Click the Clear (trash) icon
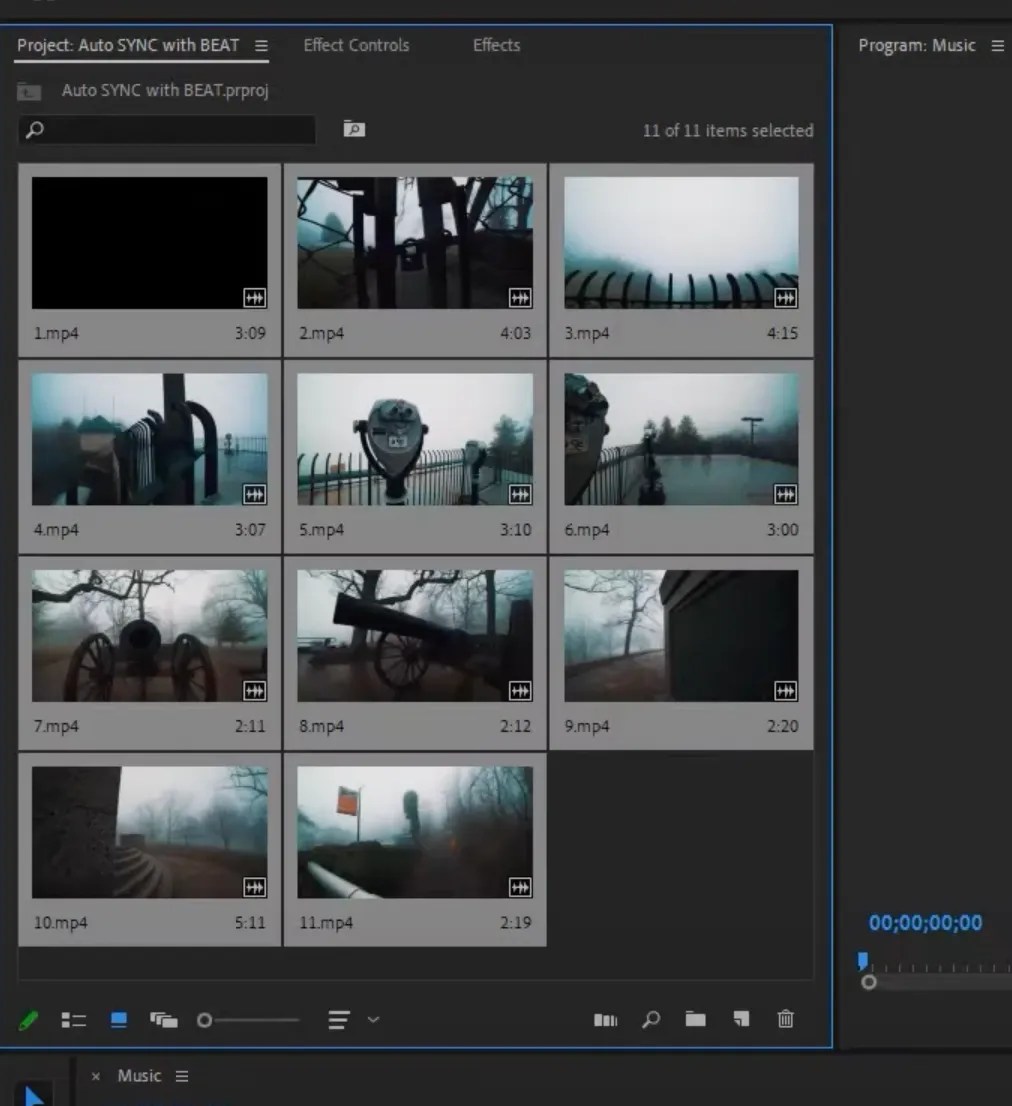This screenshot has height=1106, width=1012. [785, 1019]
